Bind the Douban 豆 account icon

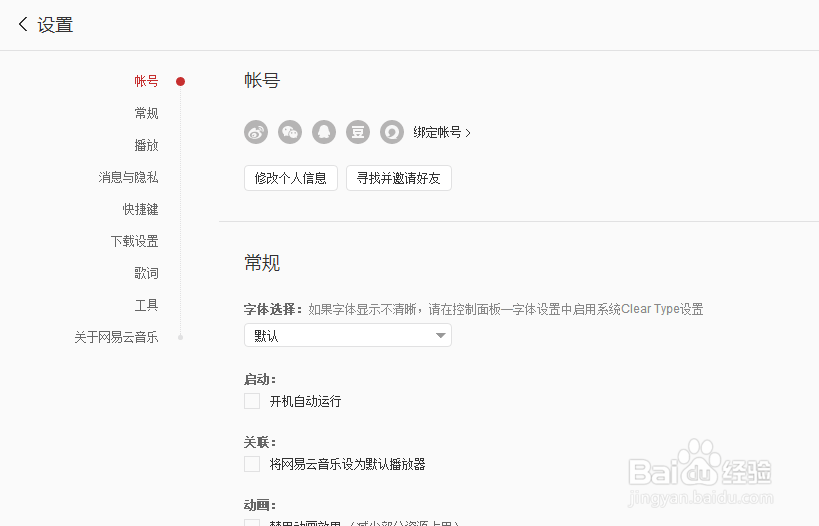click(358, 132)
